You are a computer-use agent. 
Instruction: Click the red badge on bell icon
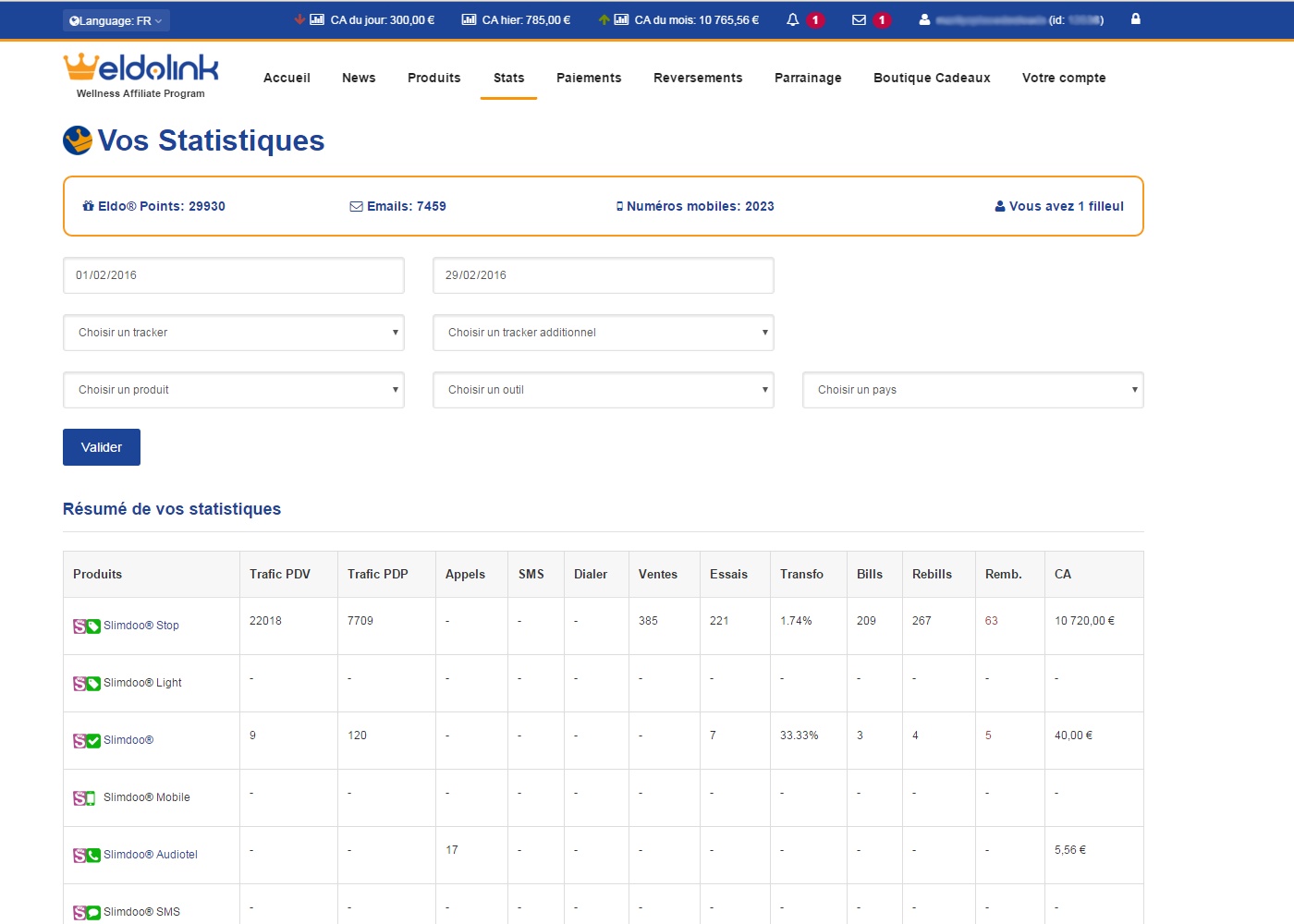pyautogui.click(x=815, y=20)
